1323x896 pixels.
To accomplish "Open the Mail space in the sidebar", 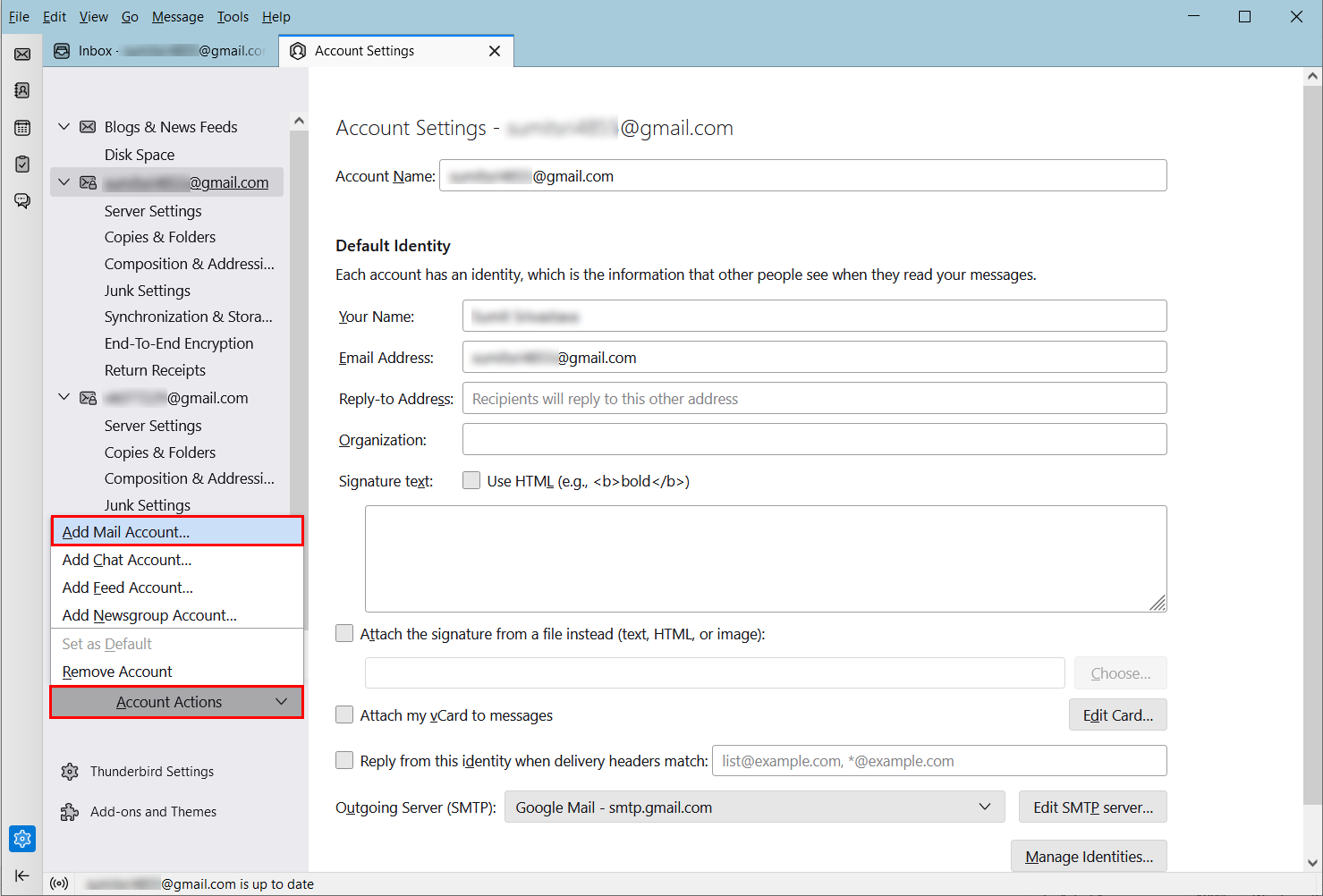I will point(22,55).
